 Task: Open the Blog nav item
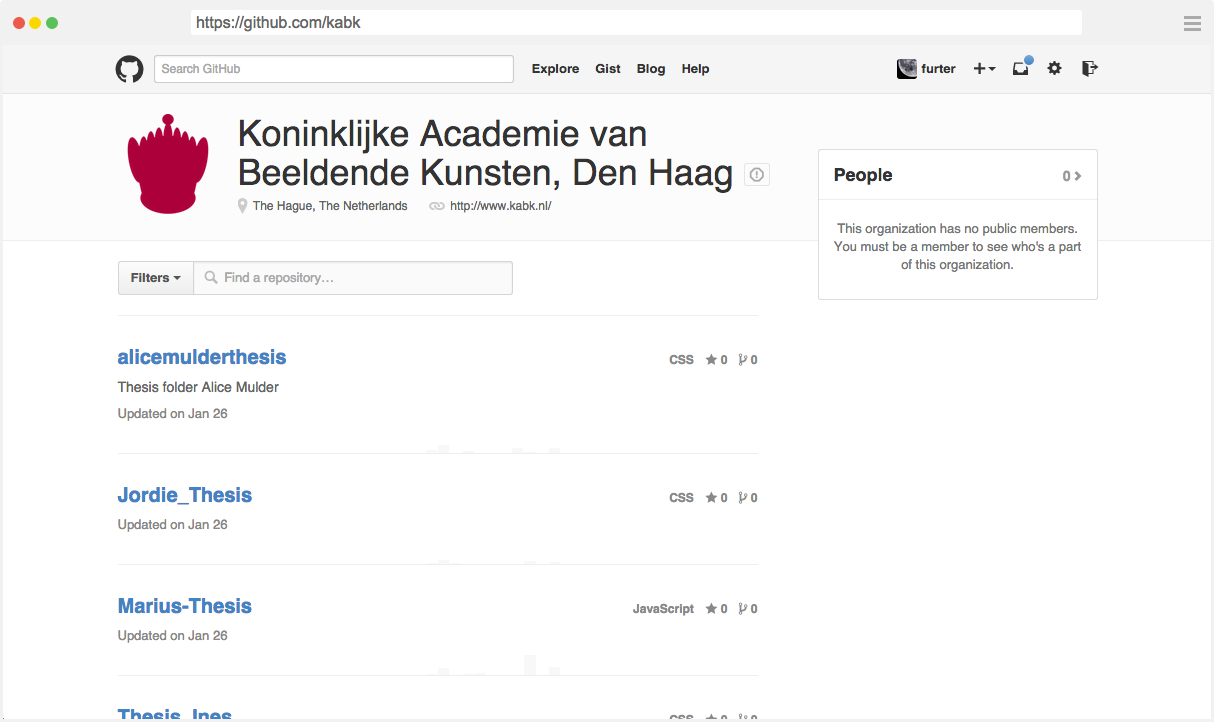tap(651, 69)
